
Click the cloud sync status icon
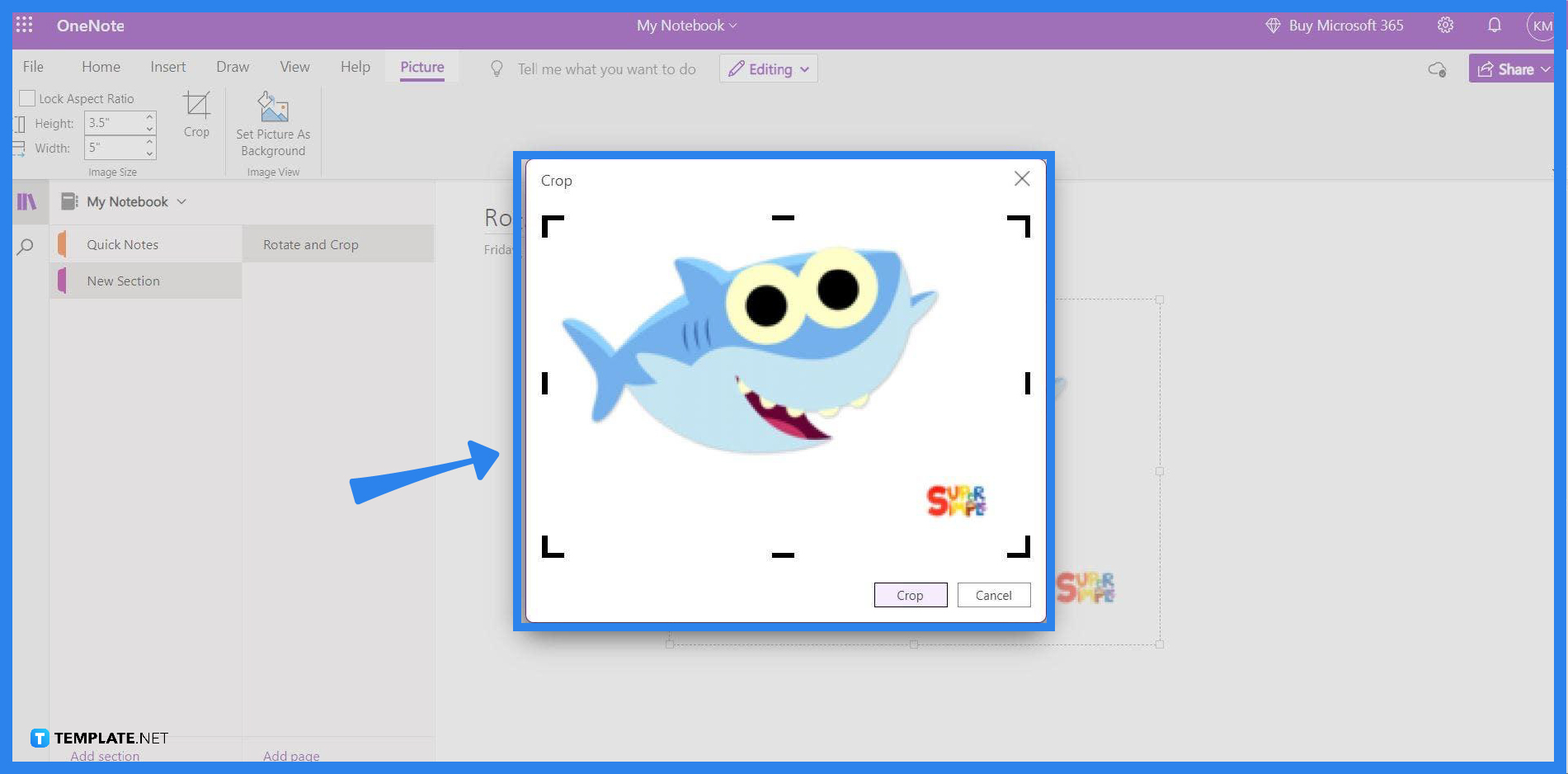pyautogui.click(x=1438, y=70)
